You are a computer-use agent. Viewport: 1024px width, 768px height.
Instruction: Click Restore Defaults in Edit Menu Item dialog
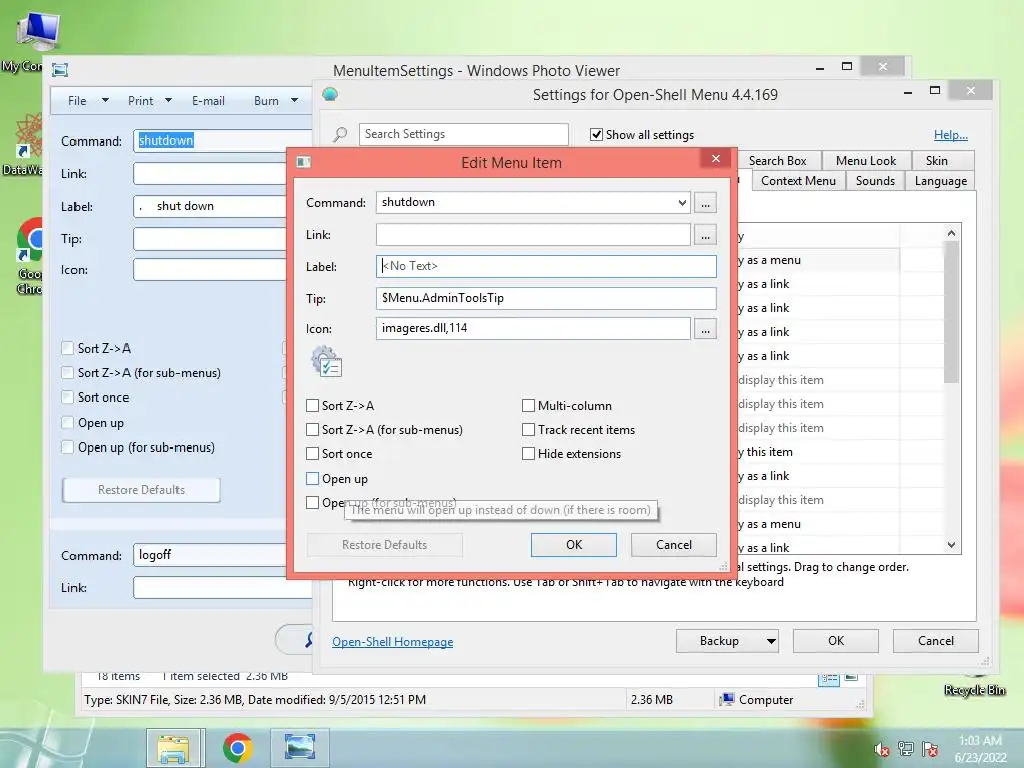pyautogui.click(x=384, y=545)
